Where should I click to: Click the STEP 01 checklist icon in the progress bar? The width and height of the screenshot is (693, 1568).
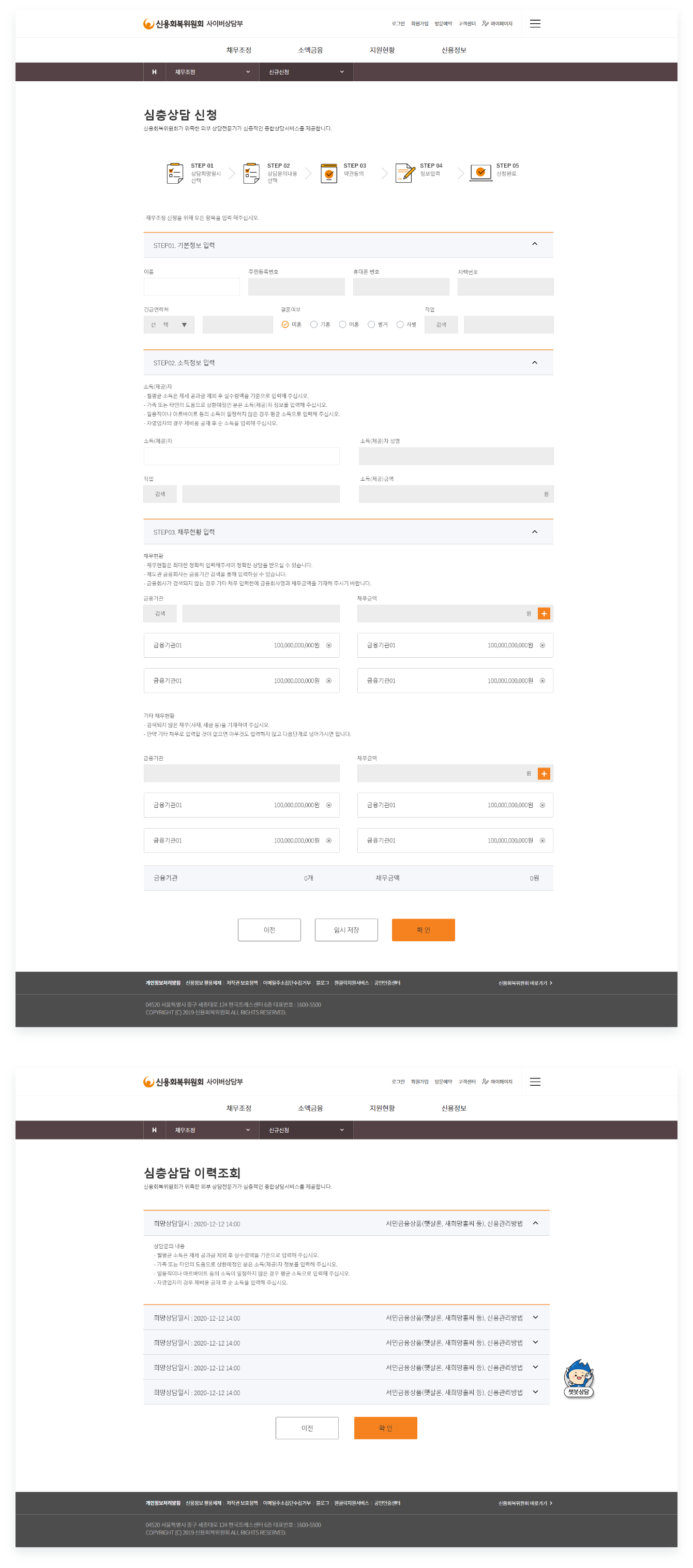175,173
